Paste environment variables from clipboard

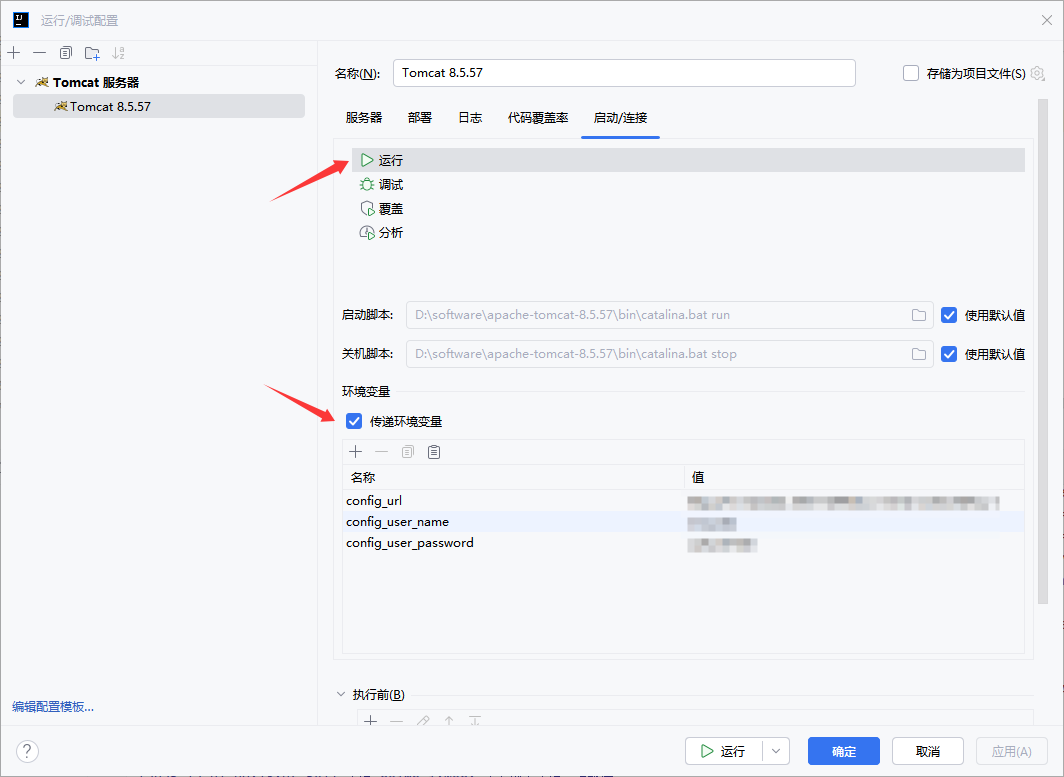tap(434, 452)
